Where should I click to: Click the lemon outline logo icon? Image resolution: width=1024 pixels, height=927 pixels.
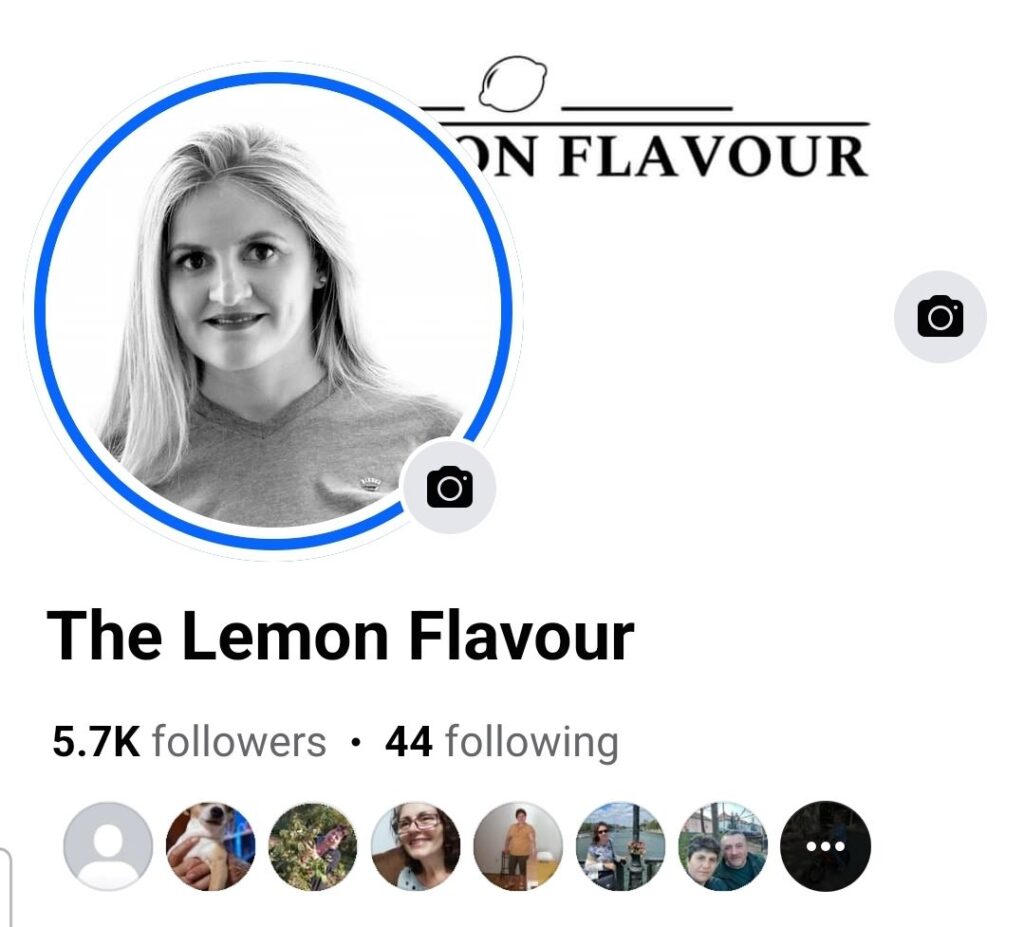(513, 82)
